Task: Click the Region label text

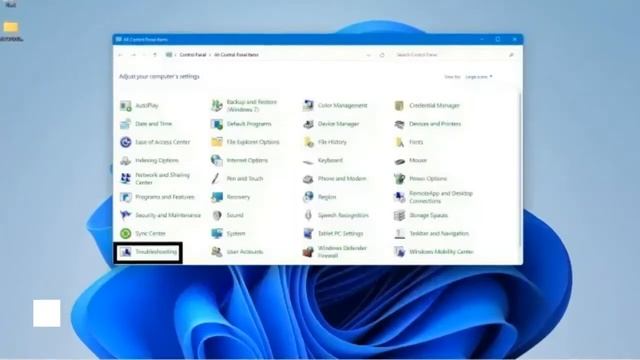Action: coord(327,197)
